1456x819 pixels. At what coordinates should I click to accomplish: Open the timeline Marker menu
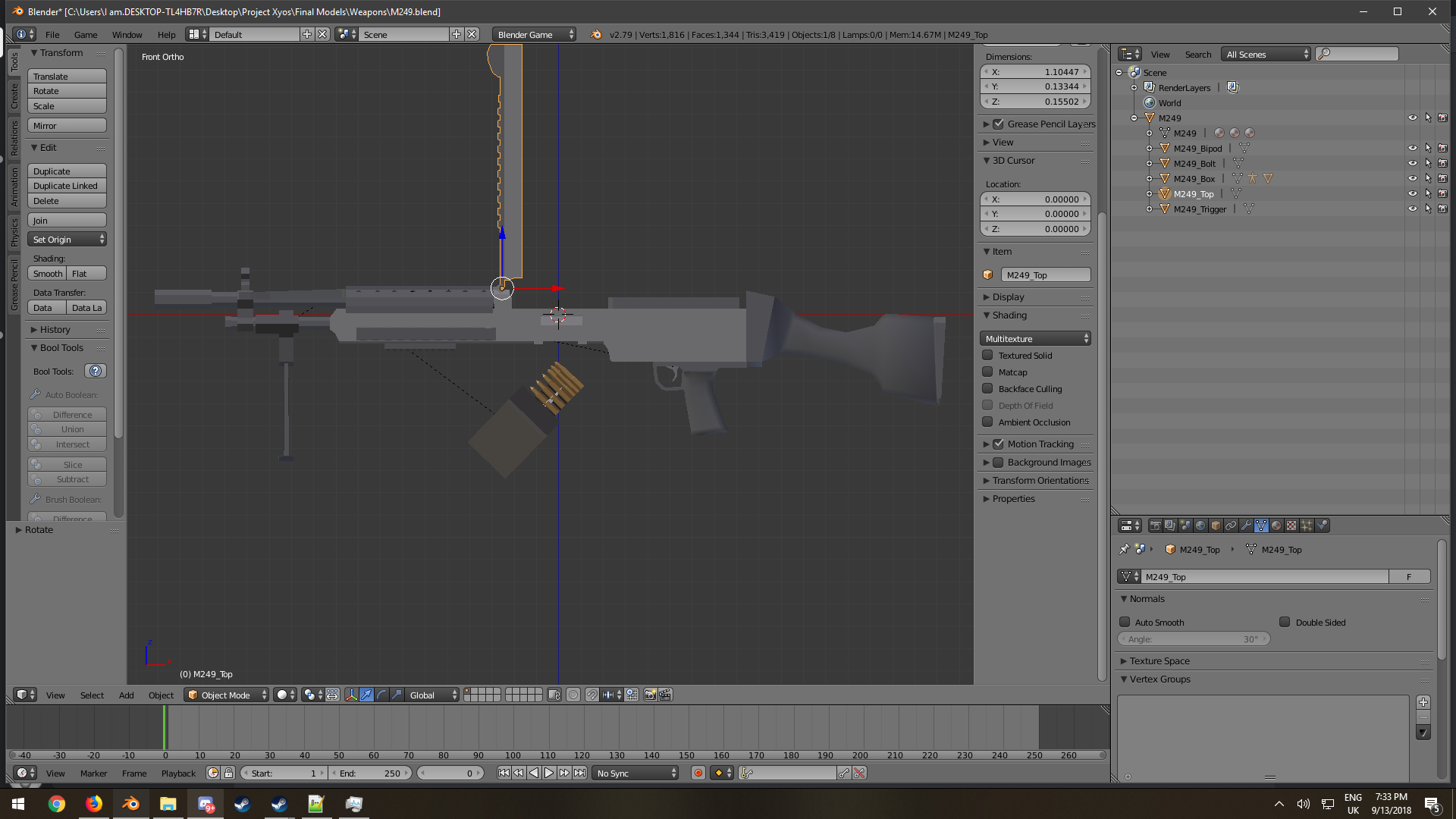pos(93,773)
